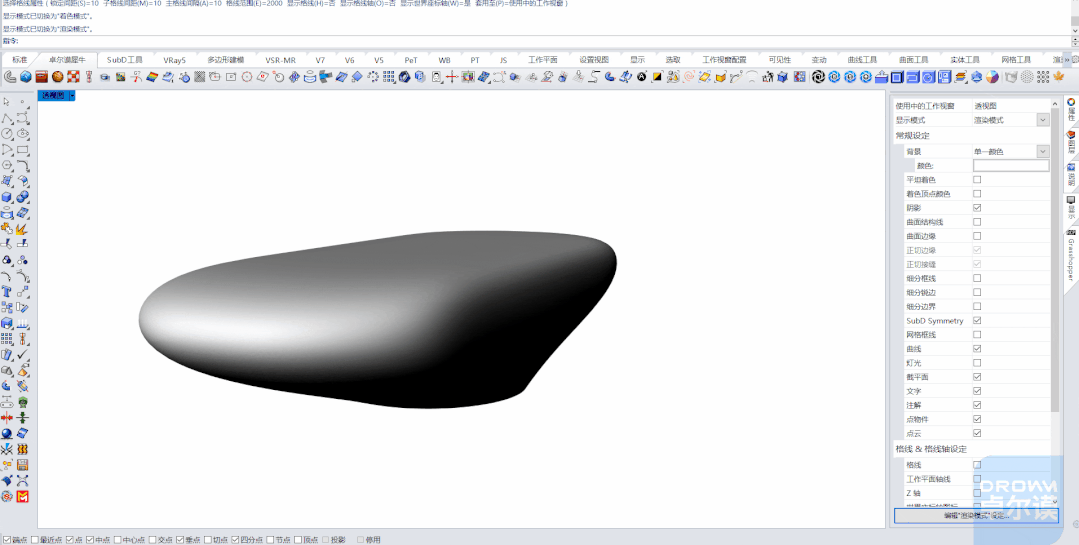This screenshot has width=1079, height=545.
Task: Open the VRayS toolbar tab
Action: point(175,60)
